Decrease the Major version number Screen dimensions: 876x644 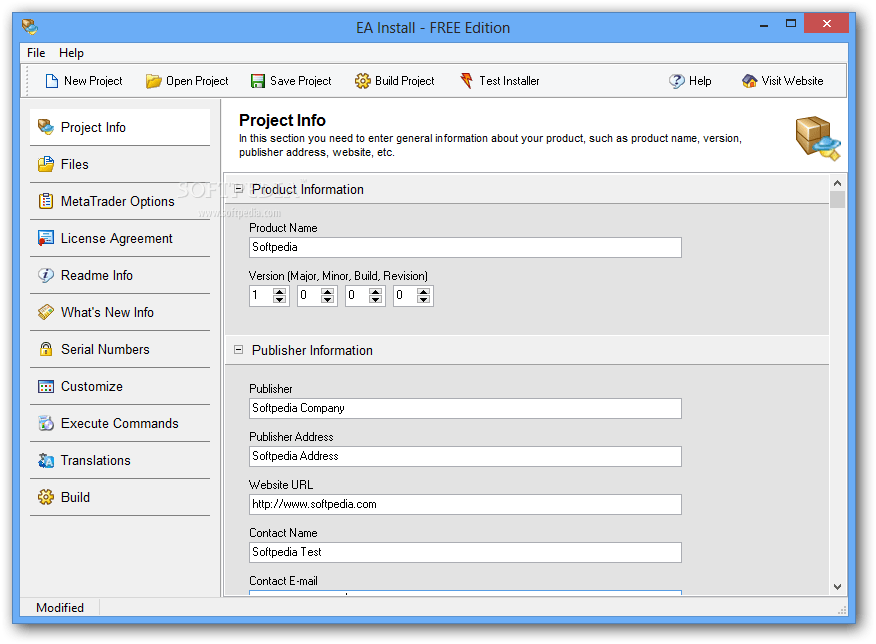[x=279, y=299]
